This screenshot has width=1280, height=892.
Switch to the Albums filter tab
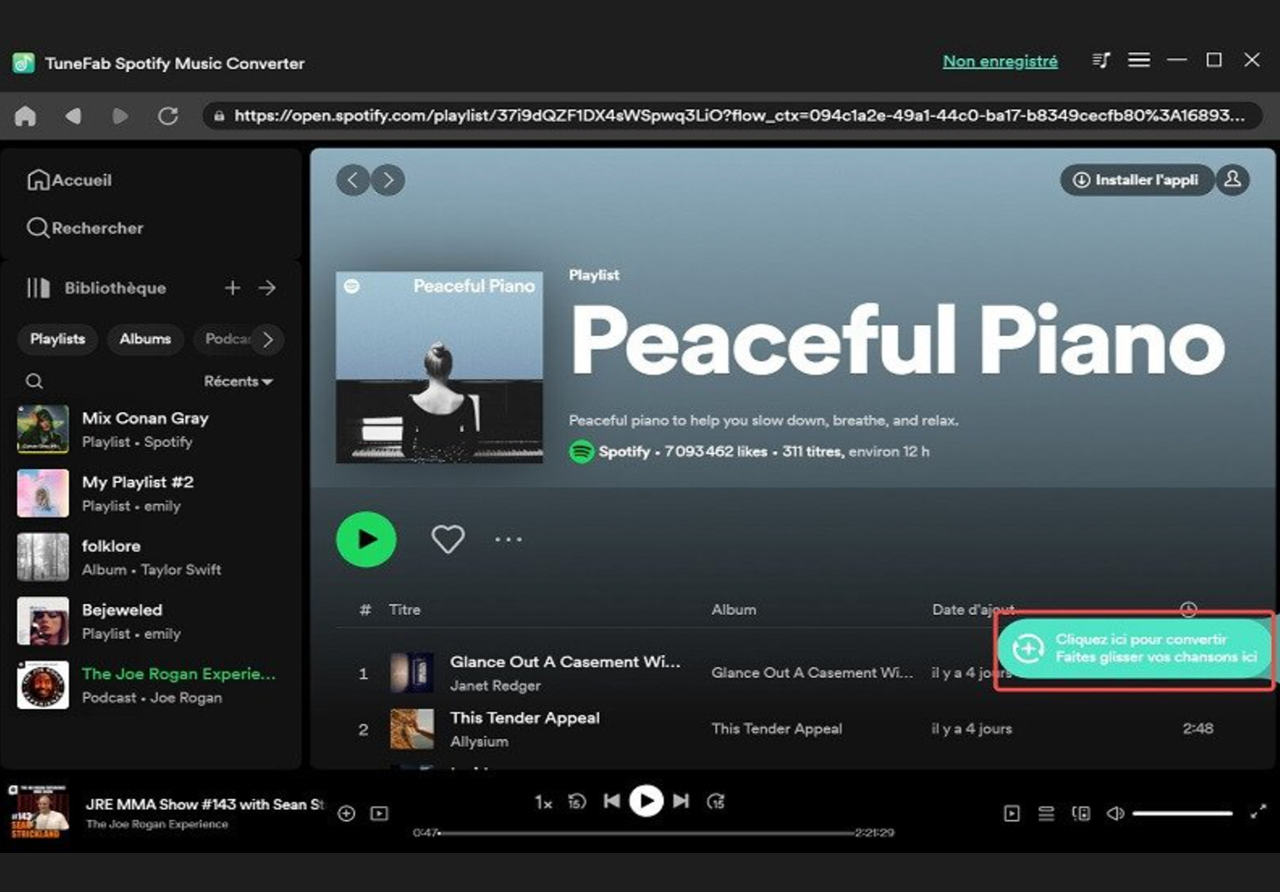145,339
